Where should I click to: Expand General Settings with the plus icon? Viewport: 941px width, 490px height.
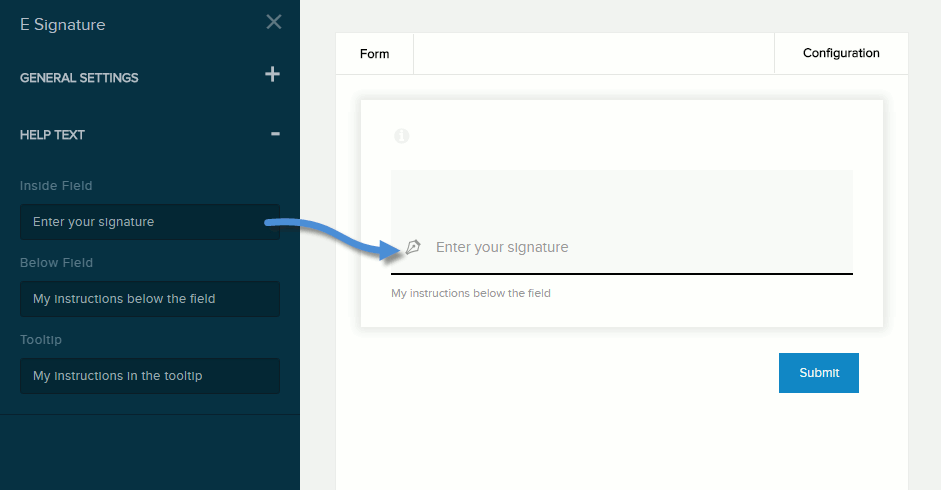point(272,74)
